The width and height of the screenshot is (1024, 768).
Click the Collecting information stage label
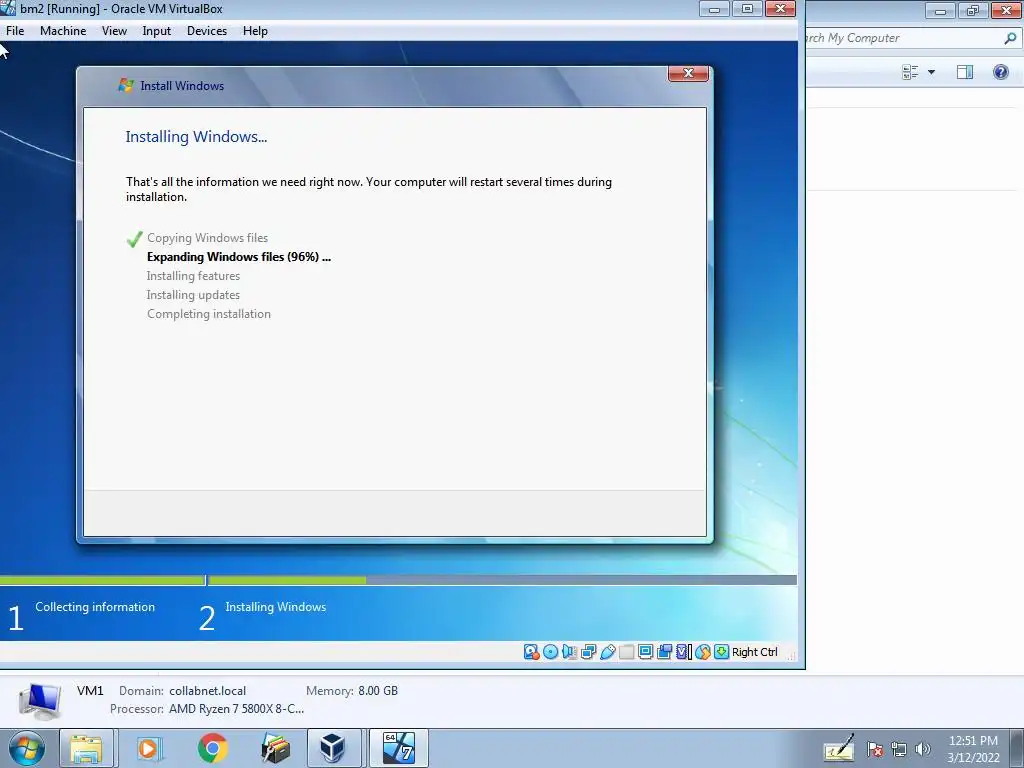point(95,607)
